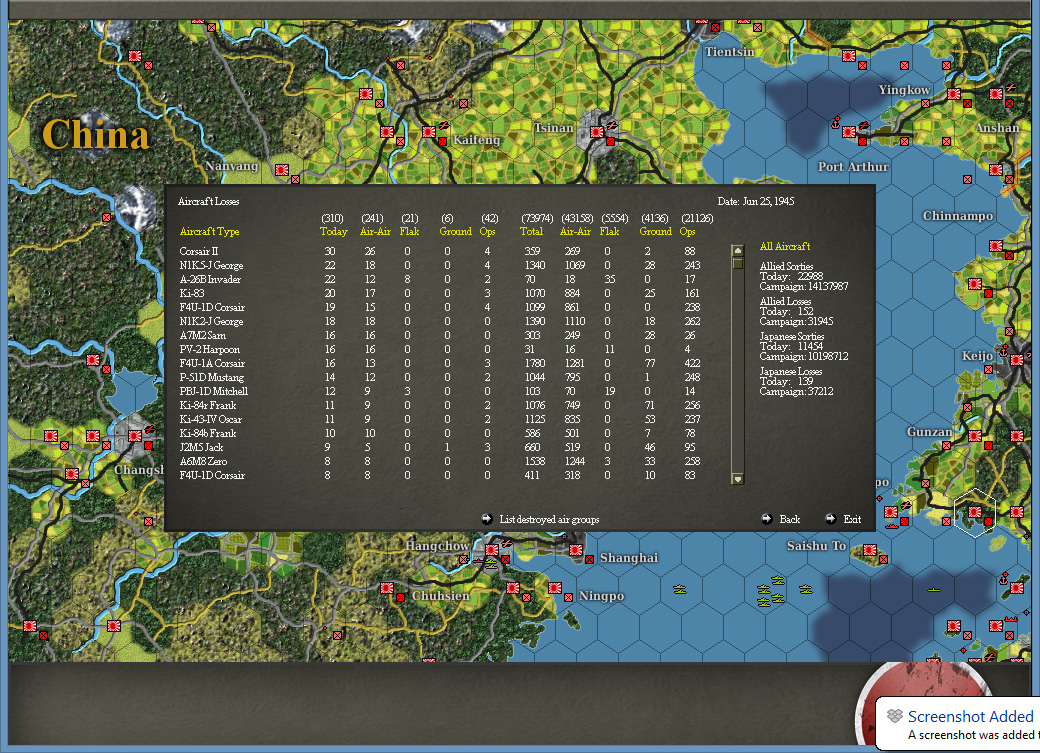Click the white-outlined selected hex

tap(975, 512)
